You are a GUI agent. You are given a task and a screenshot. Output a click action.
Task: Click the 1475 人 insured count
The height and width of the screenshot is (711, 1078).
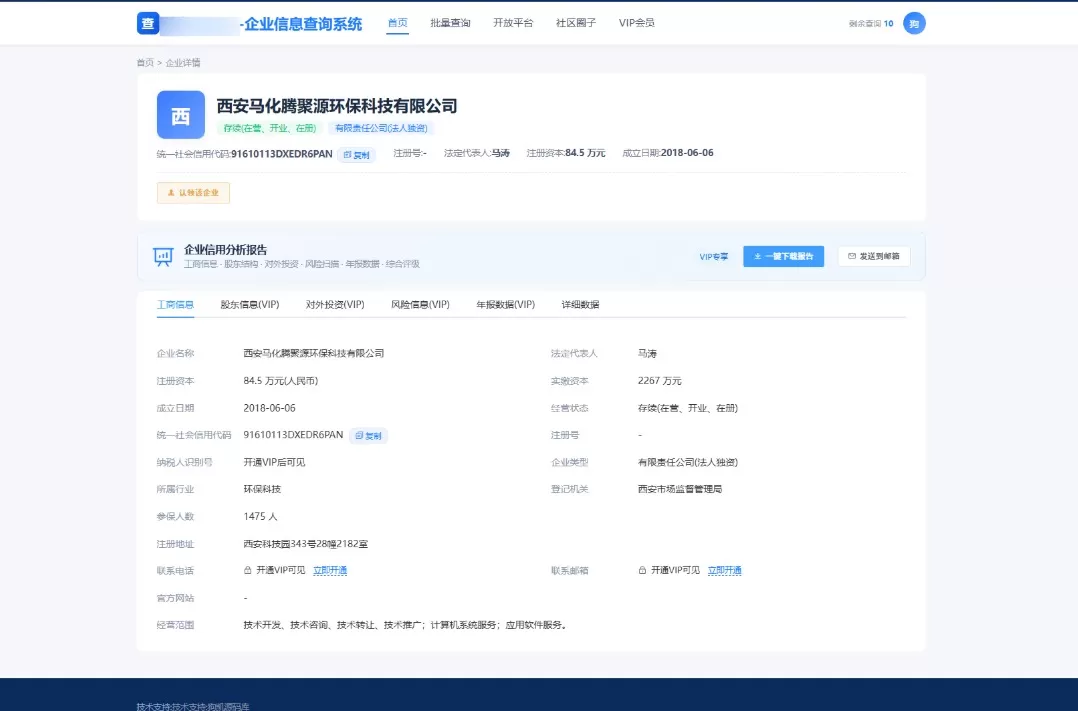(261, 516)
